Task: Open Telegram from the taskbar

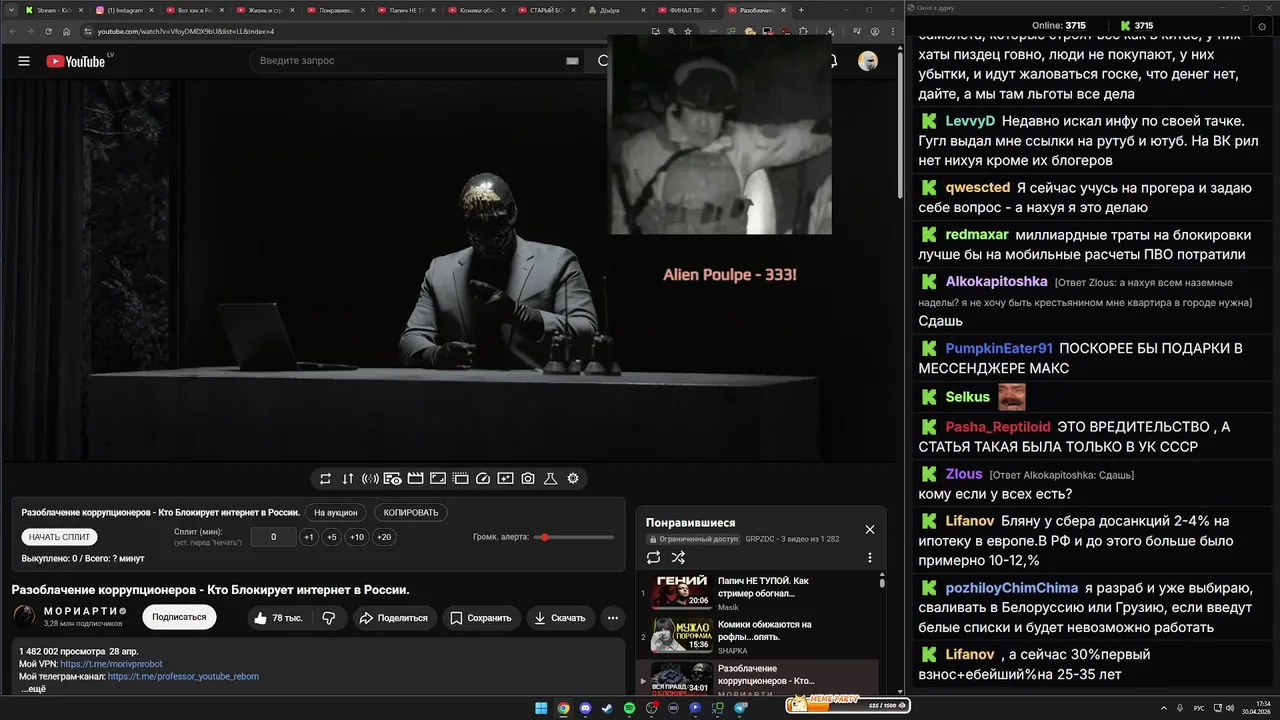Action: 741,708
